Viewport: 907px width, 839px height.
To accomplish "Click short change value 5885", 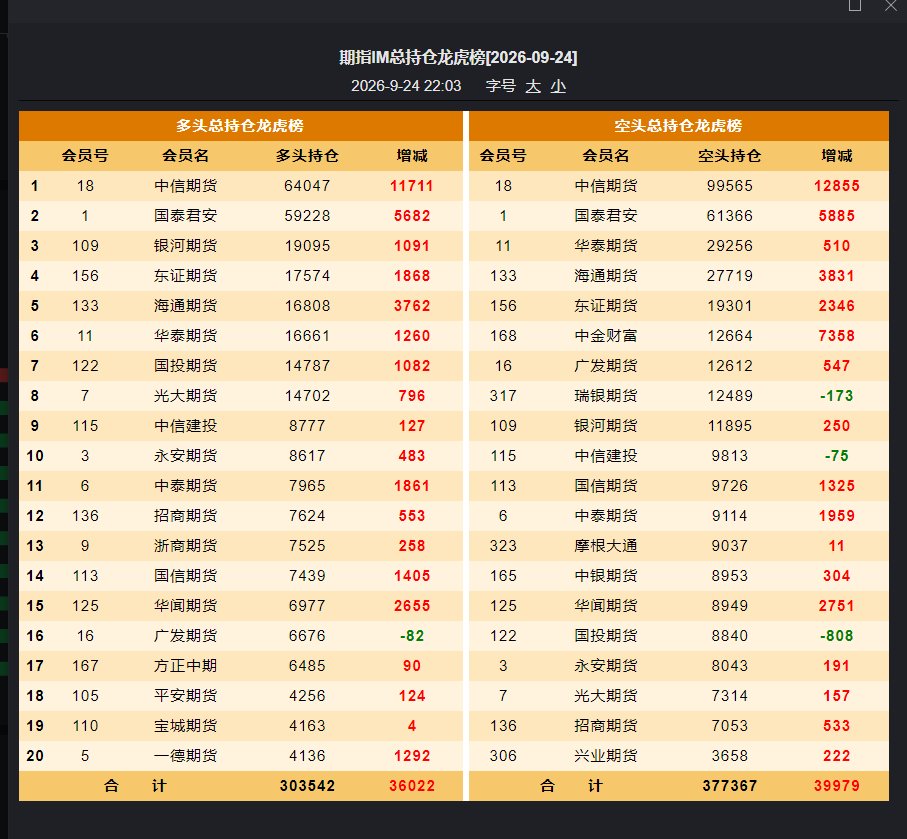I will pos(836,216).
